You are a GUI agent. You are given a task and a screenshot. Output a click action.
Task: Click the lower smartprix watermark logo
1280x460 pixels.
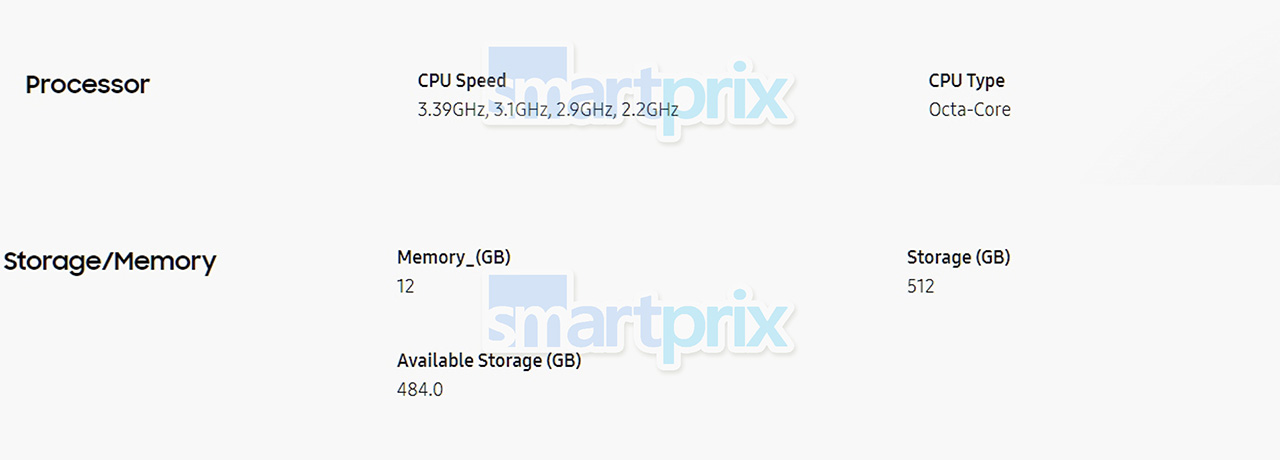(640, 320)
